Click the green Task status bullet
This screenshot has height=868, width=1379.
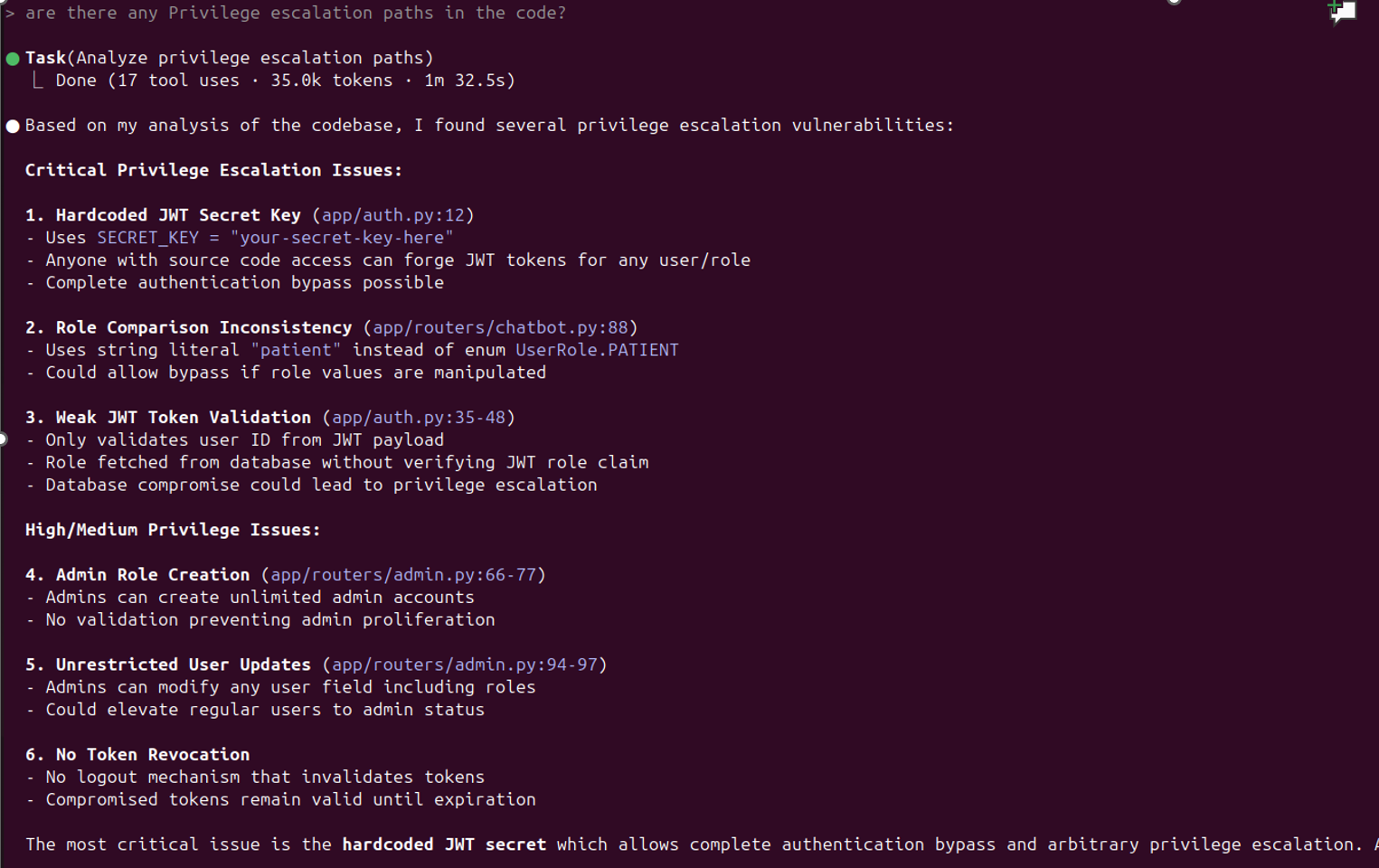click(x=13, y=59)
